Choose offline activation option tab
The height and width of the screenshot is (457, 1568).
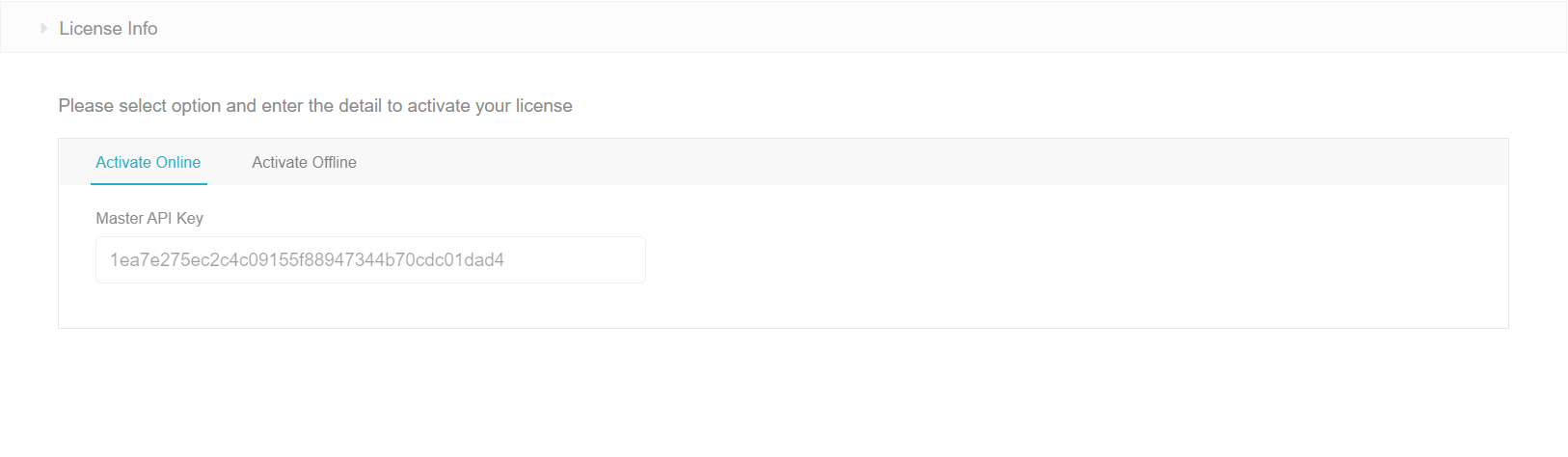point(304,162)
